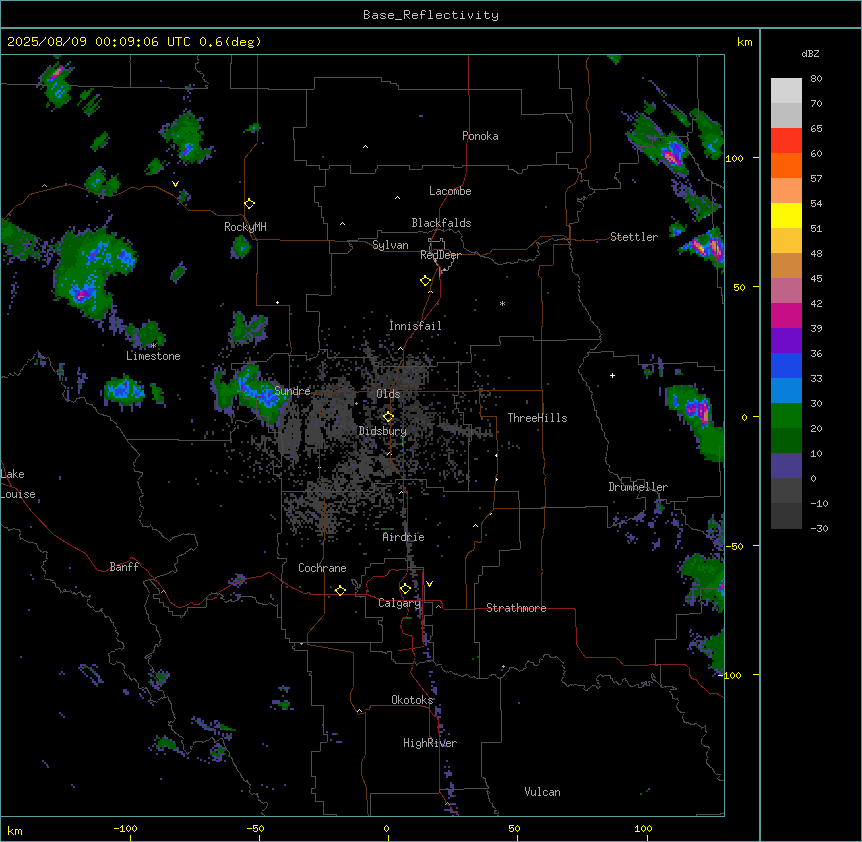Click the yellow diamond marker north of RockyMH
The image size is (862, 842).
tap(250, 204)
